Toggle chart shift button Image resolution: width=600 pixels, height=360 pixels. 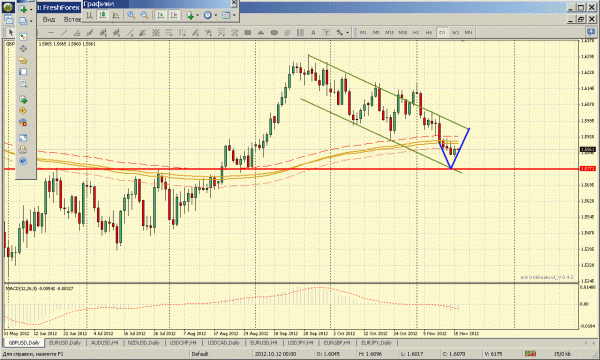click(x=174, y=15)
